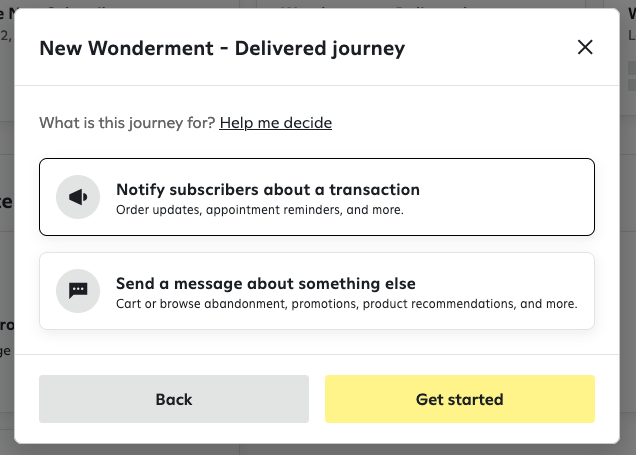
Task: Go back with the Back button
Action: point(174,399)
